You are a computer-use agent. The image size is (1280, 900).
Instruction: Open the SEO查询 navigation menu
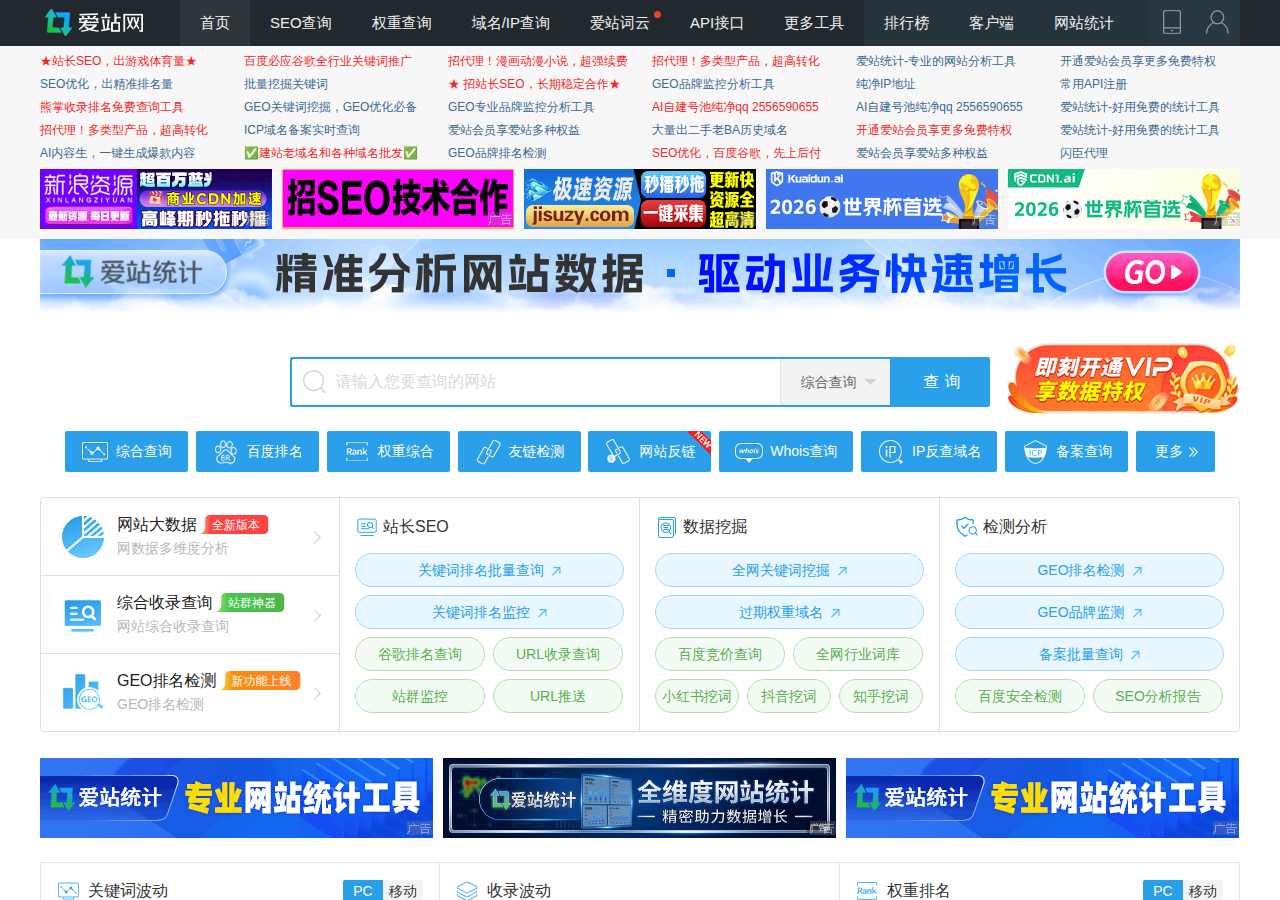tap(301, 23)
